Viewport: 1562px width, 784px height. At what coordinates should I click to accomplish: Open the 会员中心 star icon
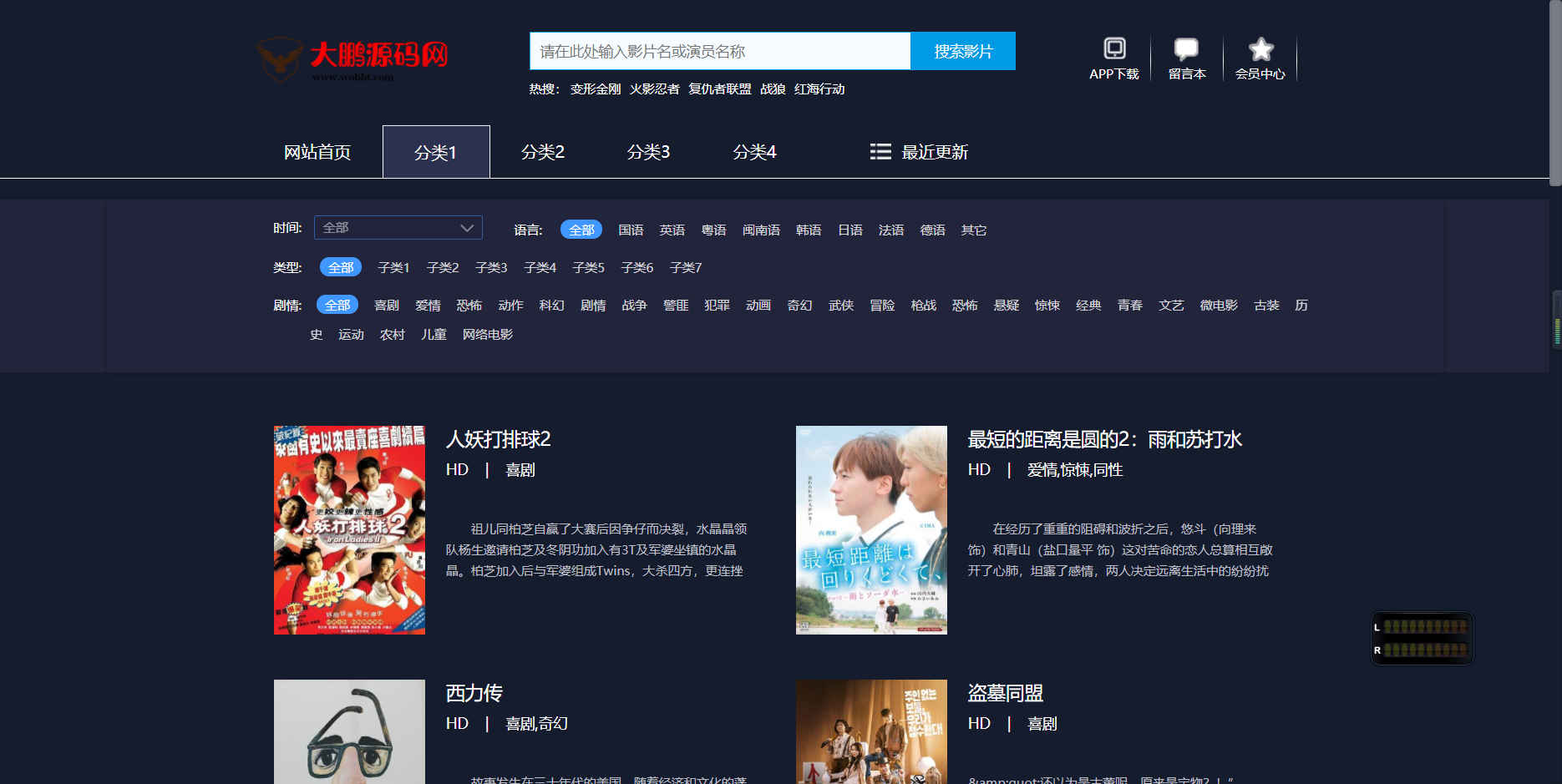[1260, 49]
